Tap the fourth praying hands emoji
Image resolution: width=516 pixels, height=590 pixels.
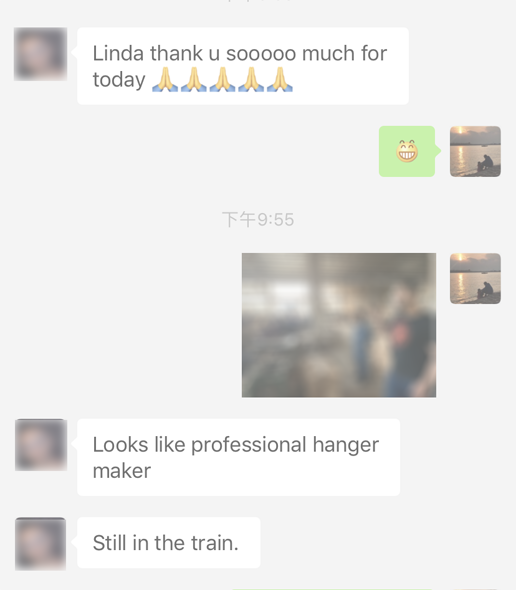251,79
